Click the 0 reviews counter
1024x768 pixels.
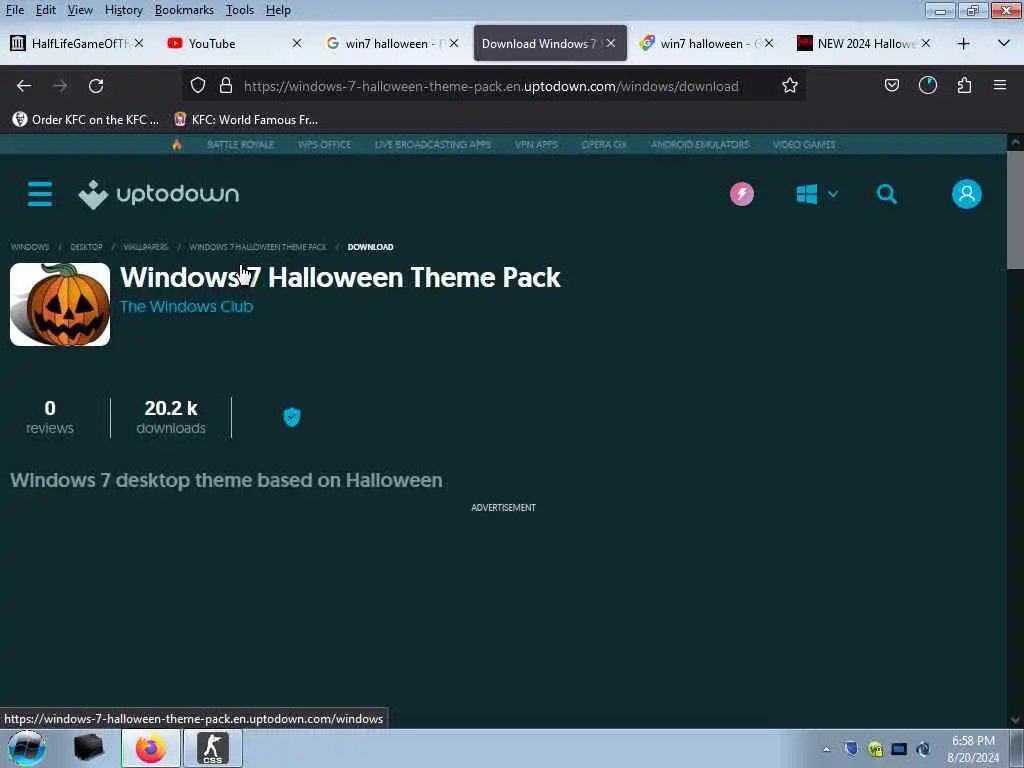50,417
